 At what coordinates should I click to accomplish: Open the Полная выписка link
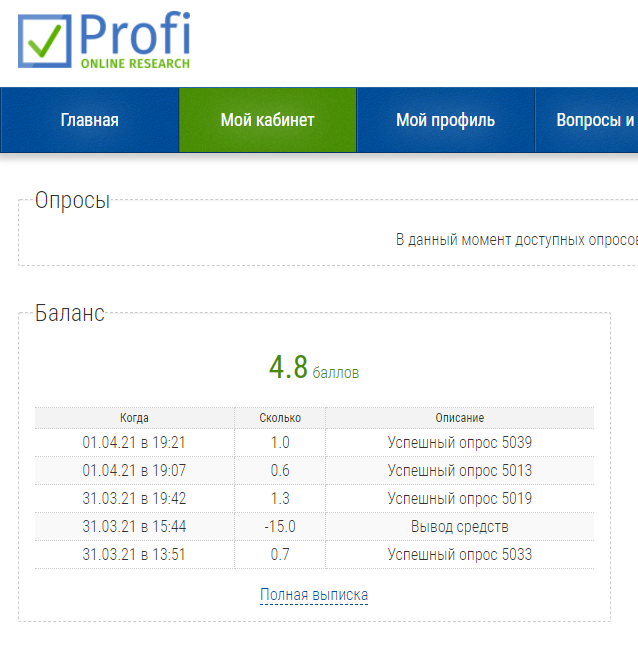pyautogui.click(x=314, y=595)
